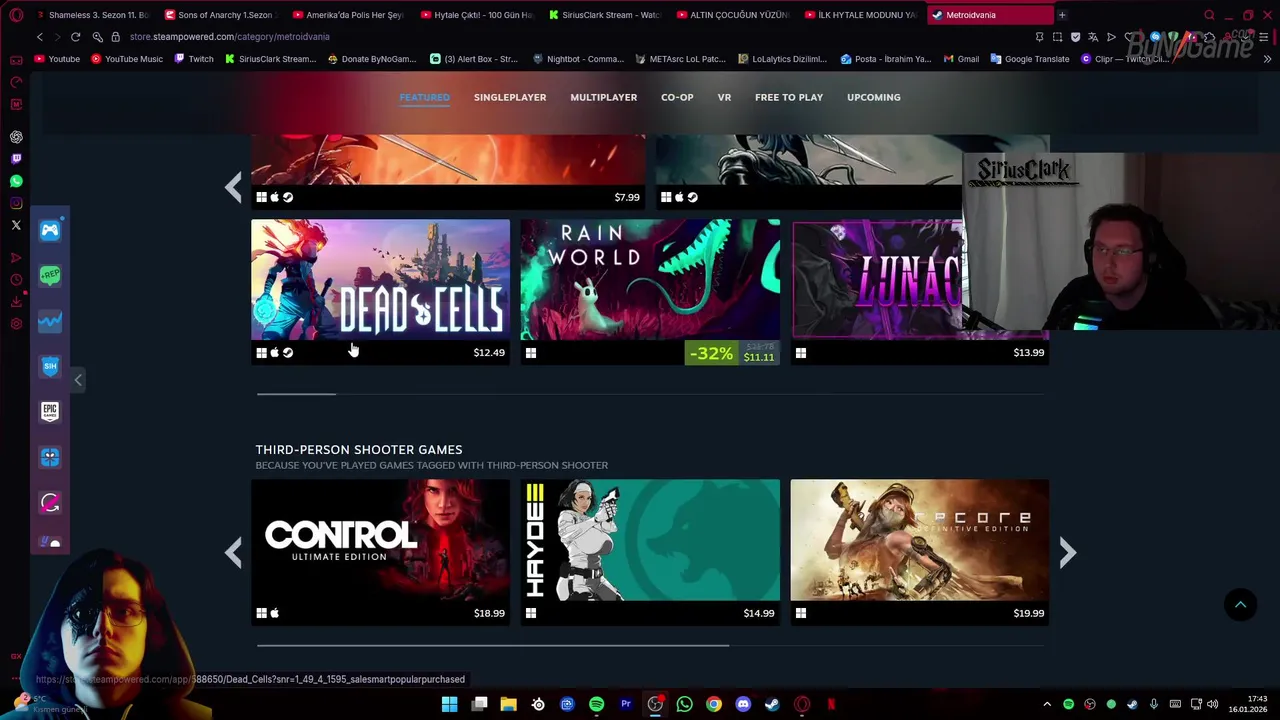
Task: Open Opera sidebar settings gear
Action: pyautogui.click(x=16, y=324)
